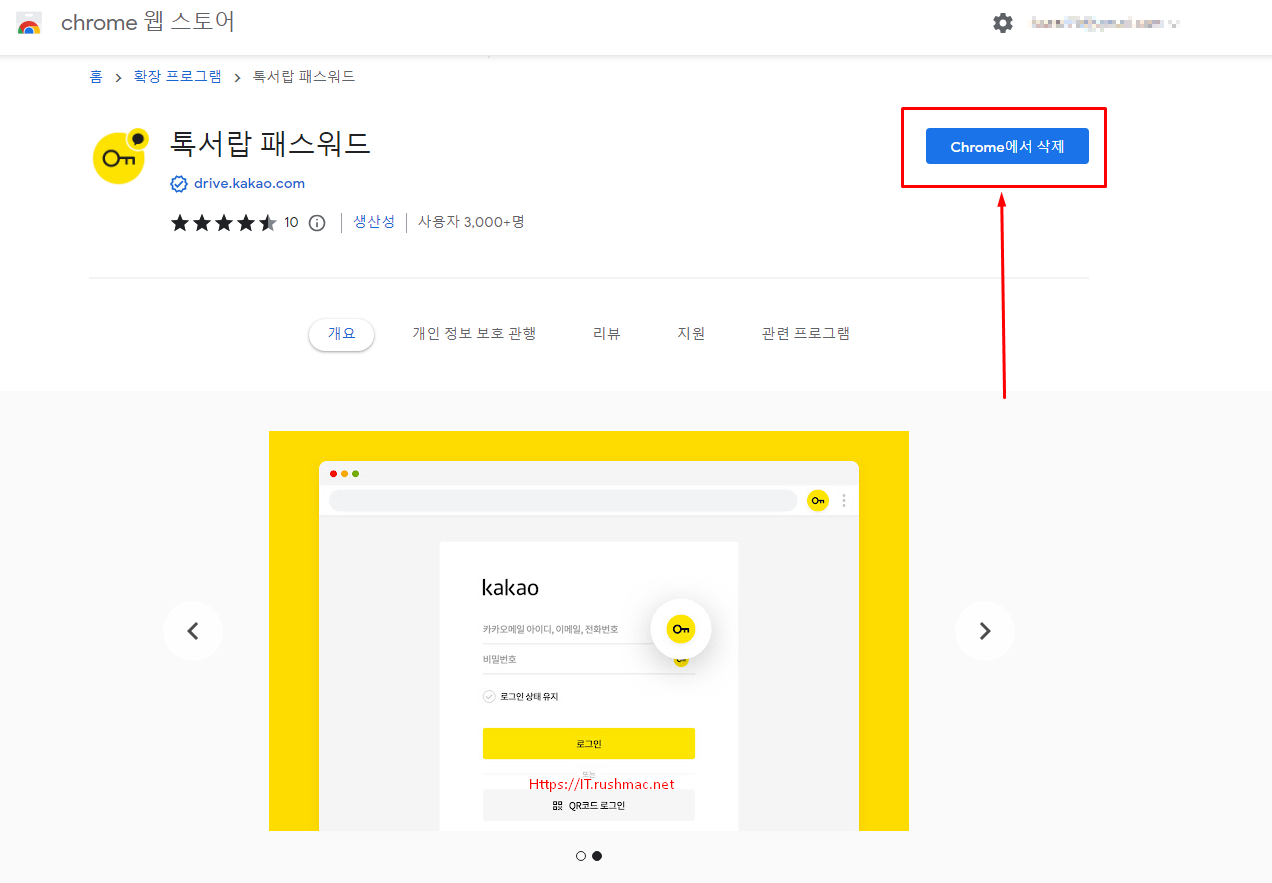
Task: Open 확장 프로그램 breadcrumb link
Action: tap(178, 76)
